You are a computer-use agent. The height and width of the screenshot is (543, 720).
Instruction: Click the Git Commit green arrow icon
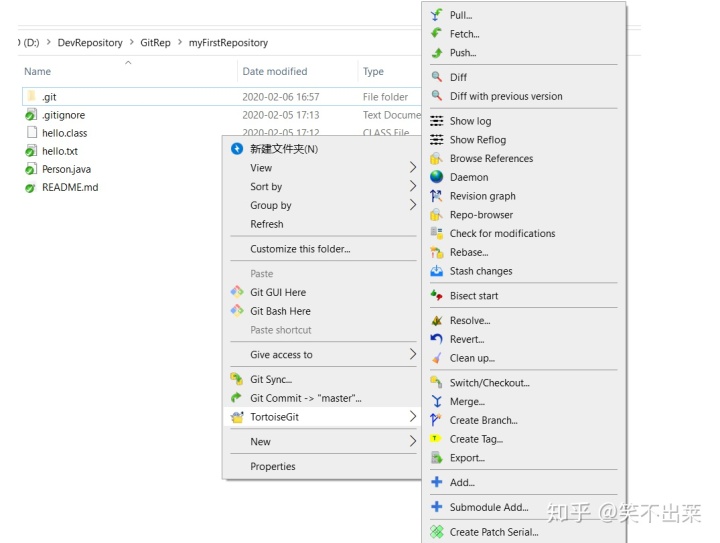pos(236,398)
